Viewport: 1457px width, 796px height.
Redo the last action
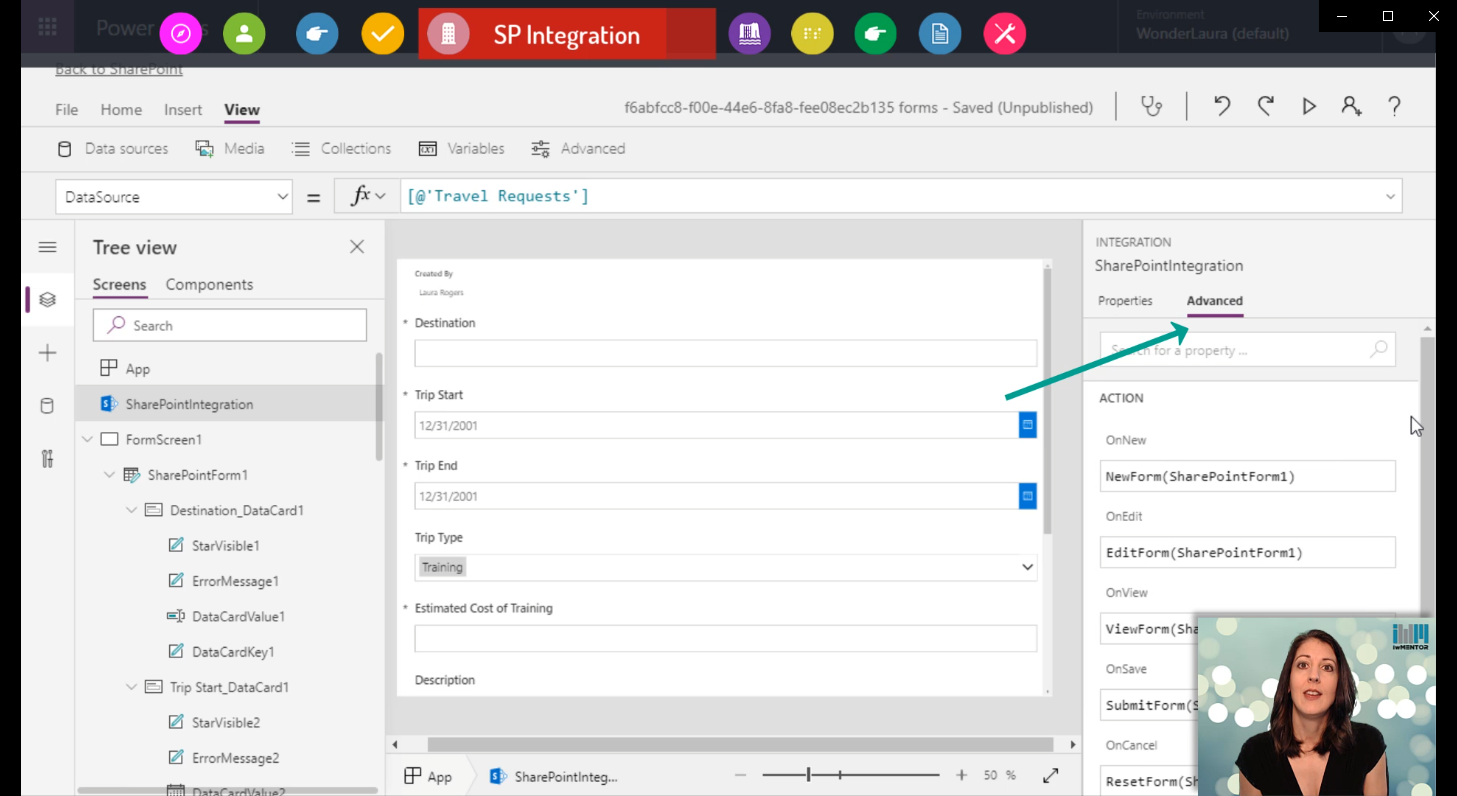[1265, 106]
